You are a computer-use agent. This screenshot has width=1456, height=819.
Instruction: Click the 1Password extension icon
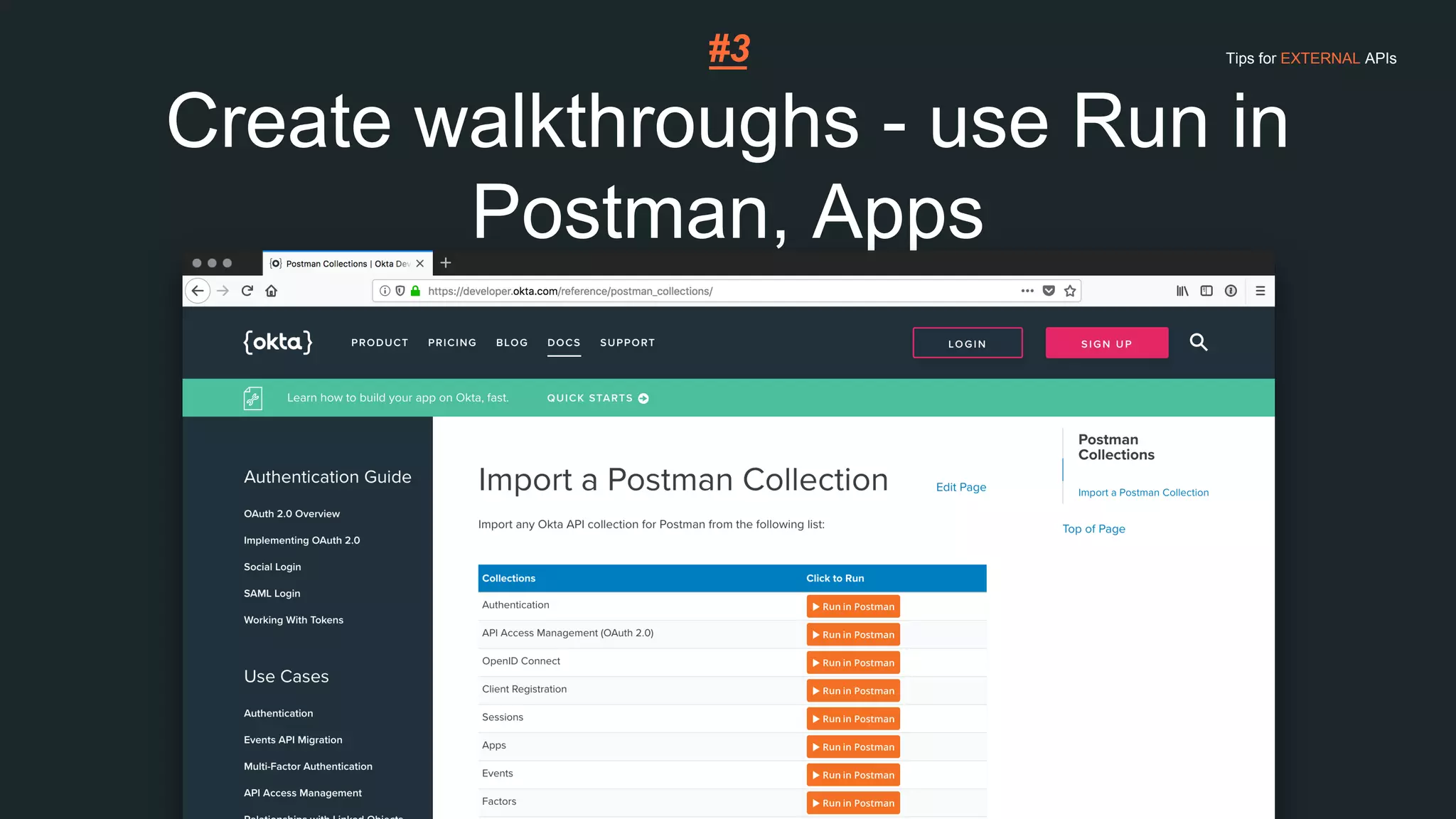pyautogui.click(x=1231, y=291)
